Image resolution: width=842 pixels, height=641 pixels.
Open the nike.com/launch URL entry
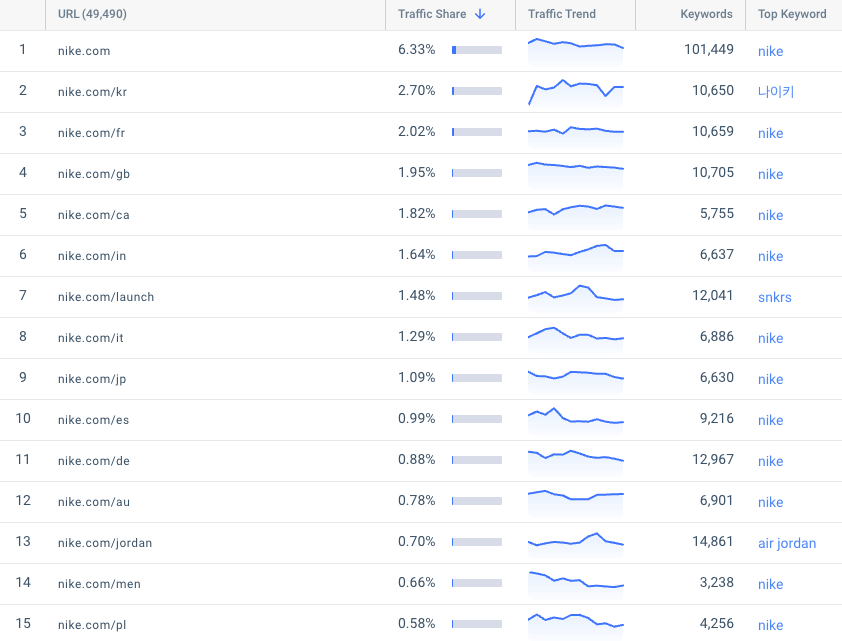point(106,297)
